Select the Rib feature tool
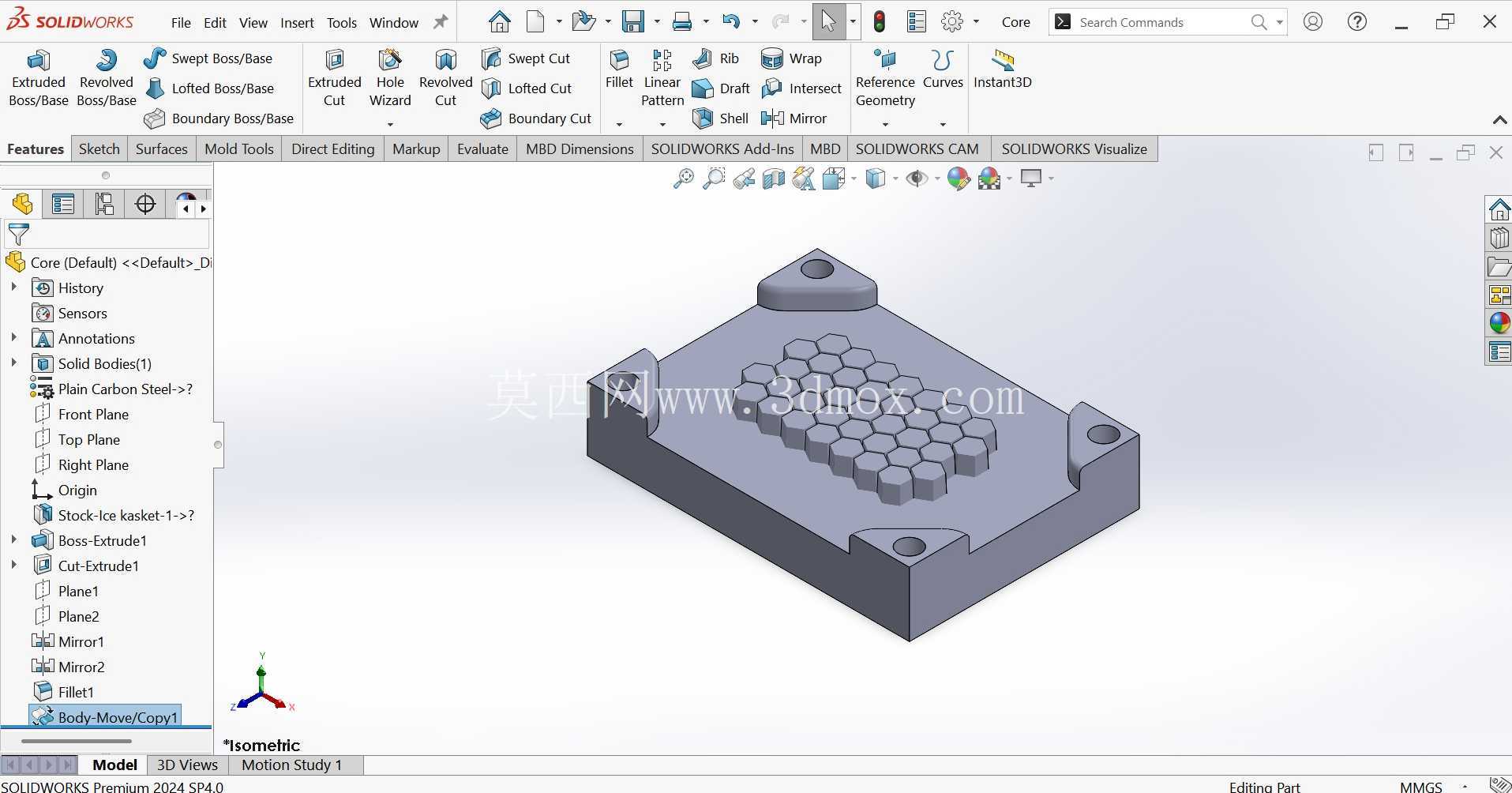The width and height of the screenshot is (1512, 793). [716, 58]
